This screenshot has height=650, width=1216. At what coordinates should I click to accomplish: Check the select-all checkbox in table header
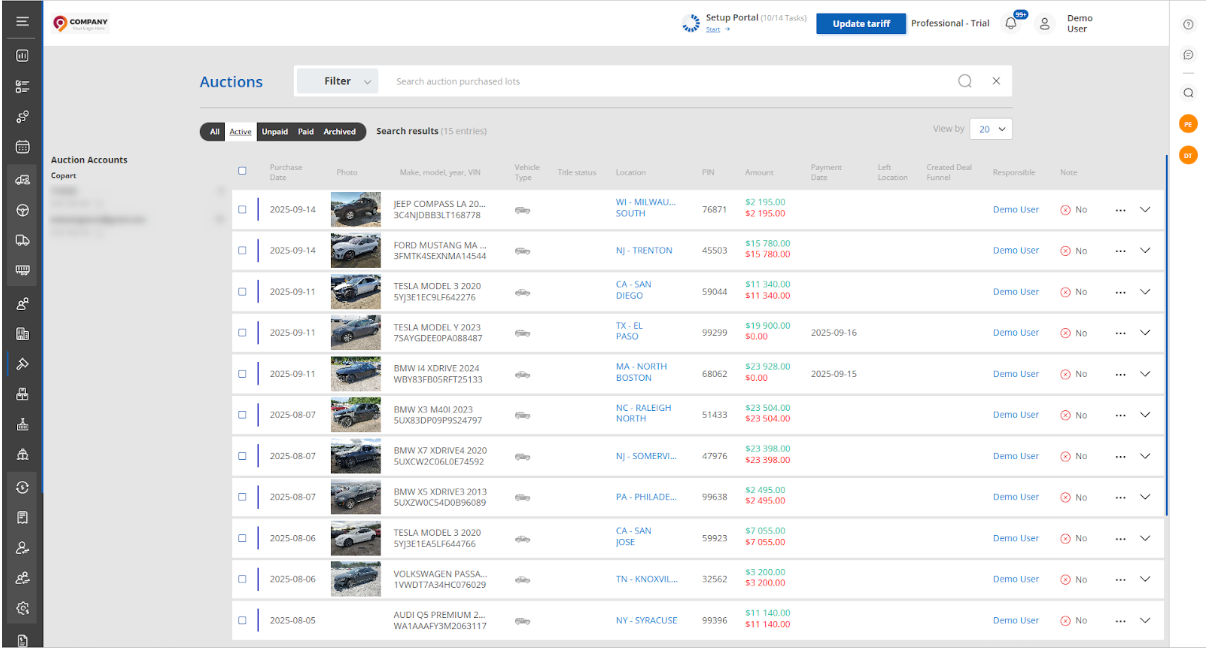(242, 171)
